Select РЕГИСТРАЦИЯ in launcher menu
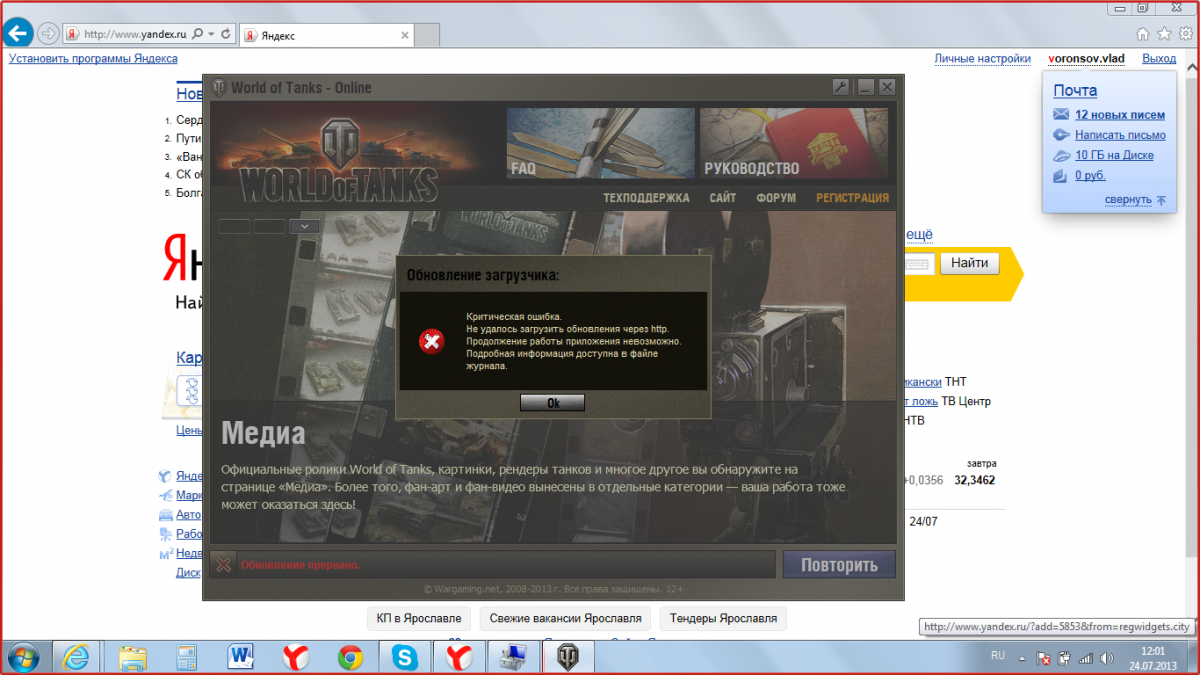Image resolution: width=1200 pixels, height=675 pixels. click(852, 198)
